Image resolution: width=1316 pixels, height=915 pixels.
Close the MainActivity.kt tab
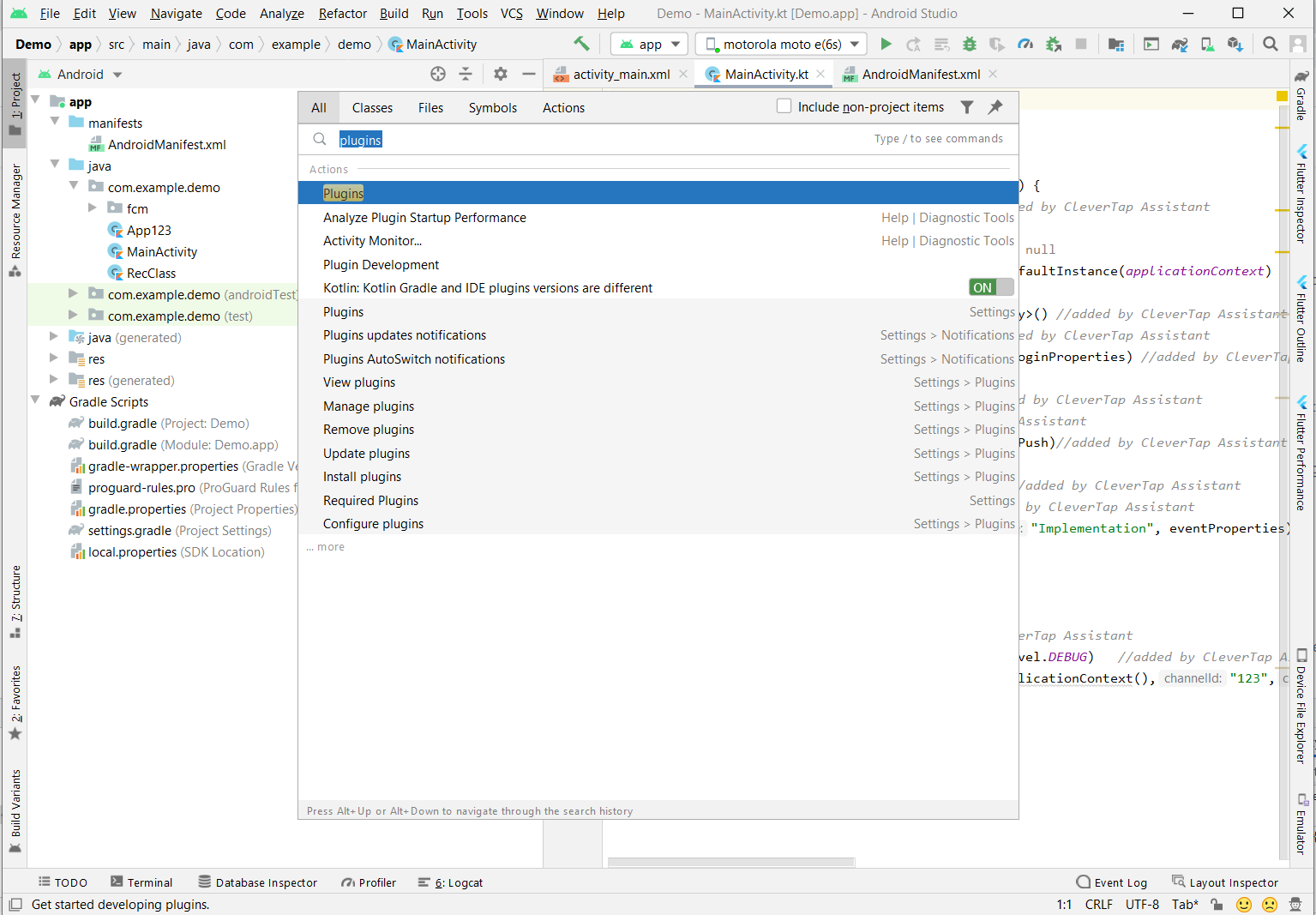pos(820,74)
